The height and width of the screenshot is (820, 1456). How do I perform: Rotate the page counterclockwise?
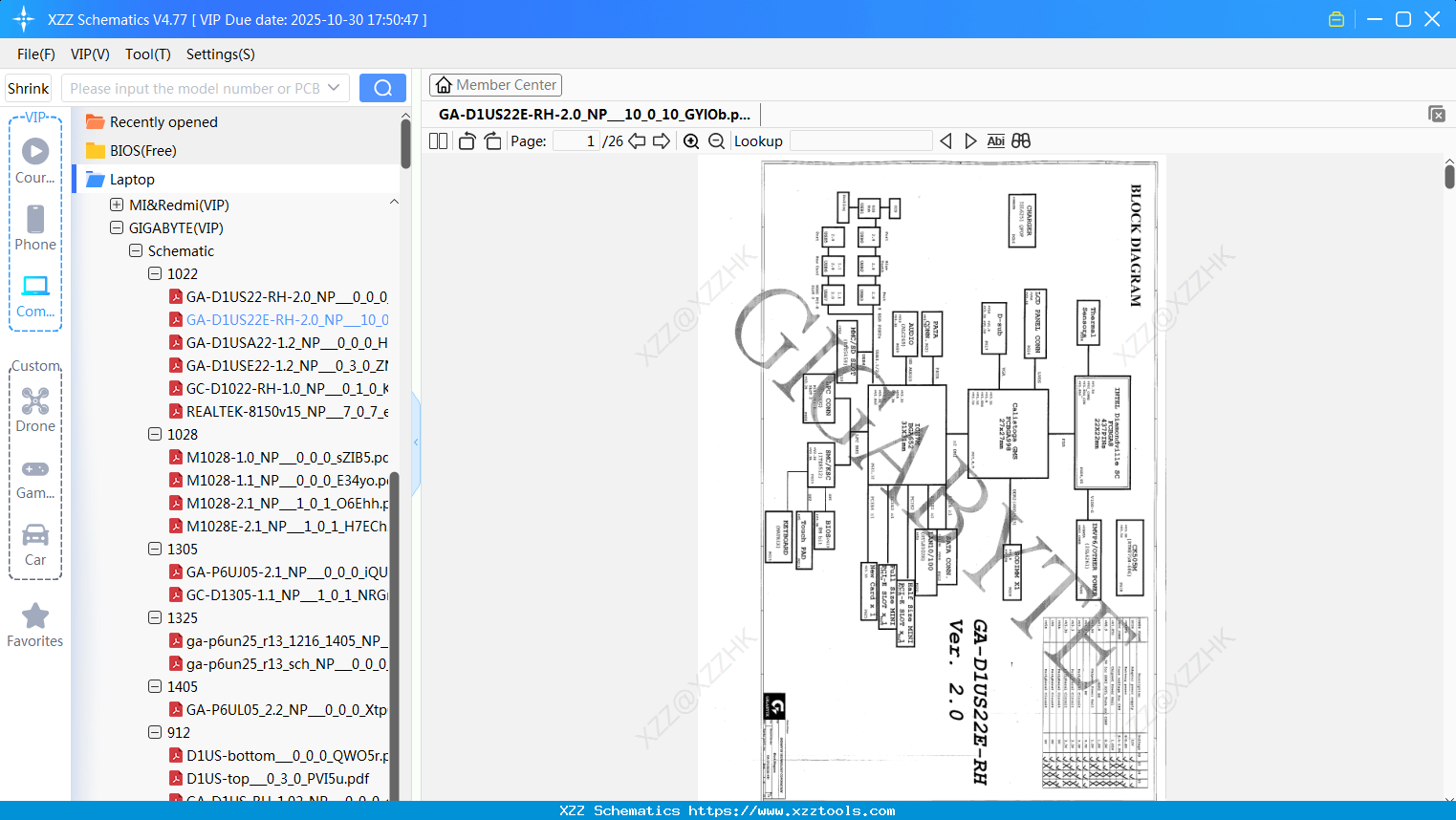point(467,141)
